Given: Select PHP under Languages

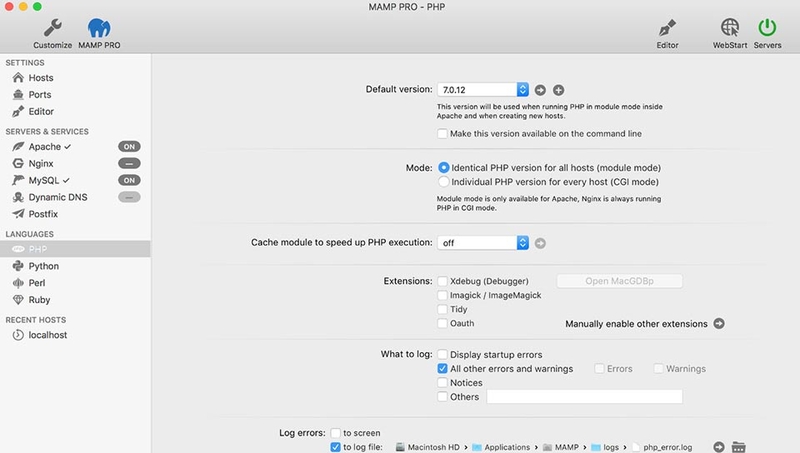Looking at the screenshot, I should 75,249.
